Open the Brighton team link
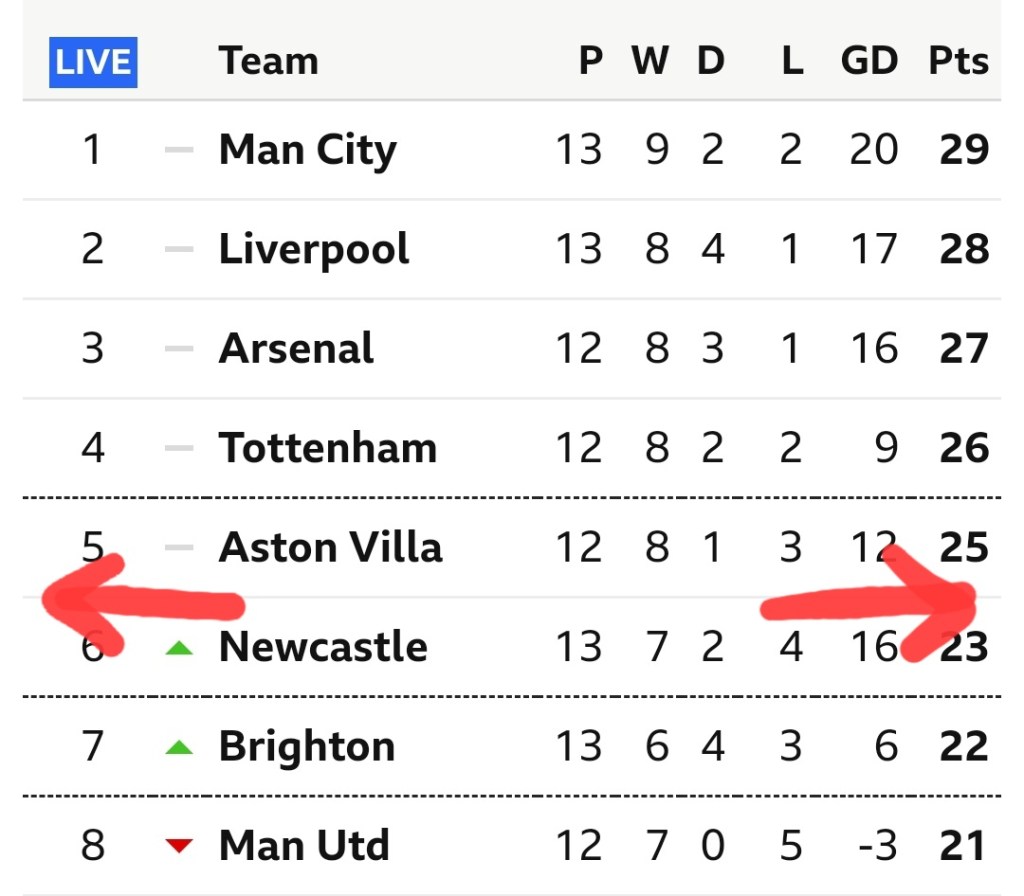 pos(307,746)
